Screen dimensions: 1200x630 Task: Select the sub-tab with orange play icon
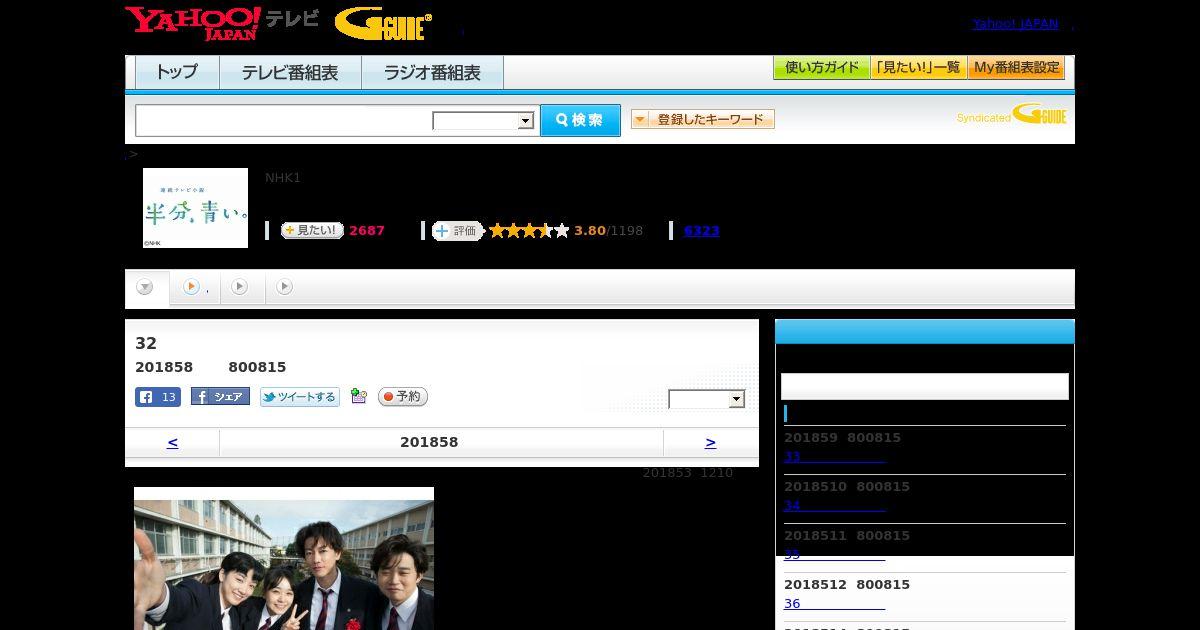tap(195, 288)
